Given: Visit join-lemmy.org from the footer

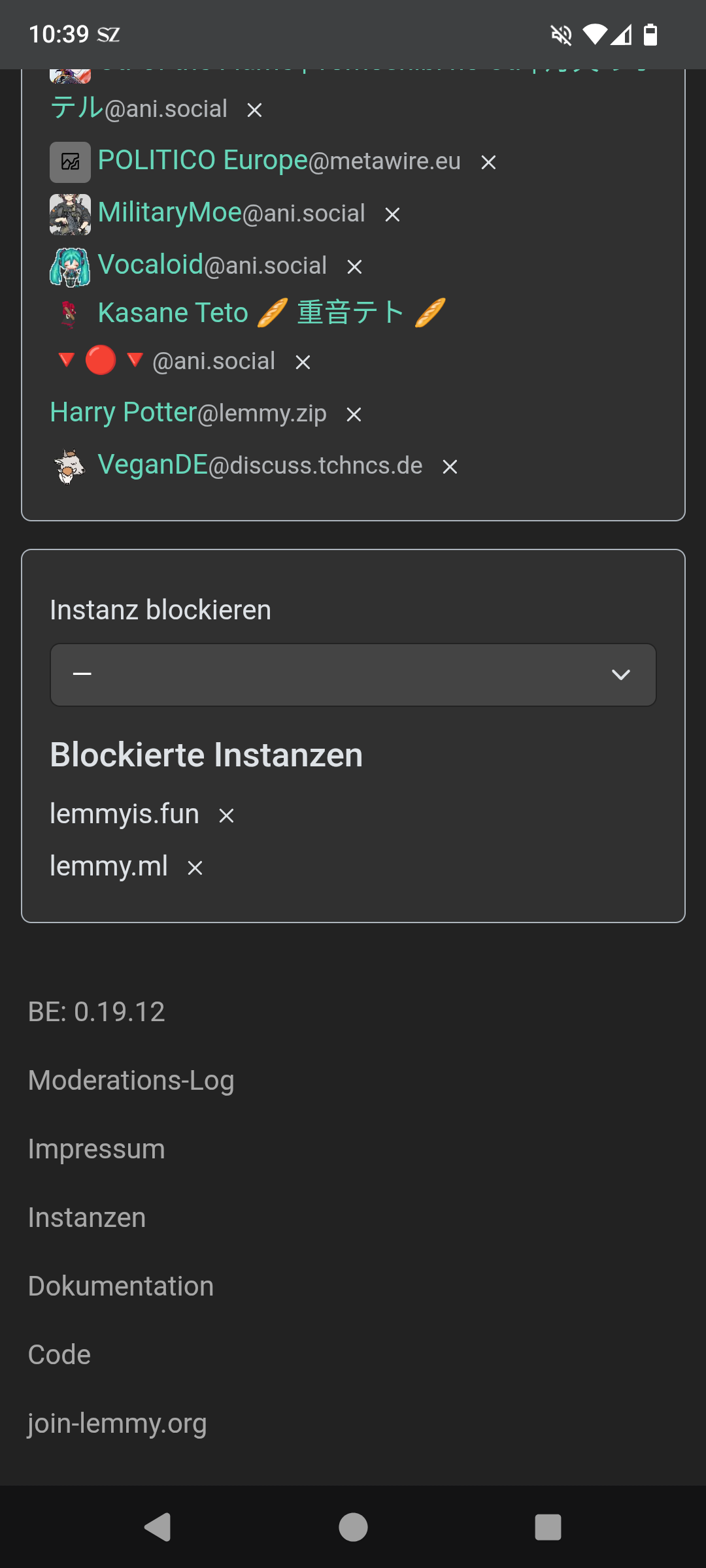Looking at the screenshot, I should click(x=118, y=1423).
